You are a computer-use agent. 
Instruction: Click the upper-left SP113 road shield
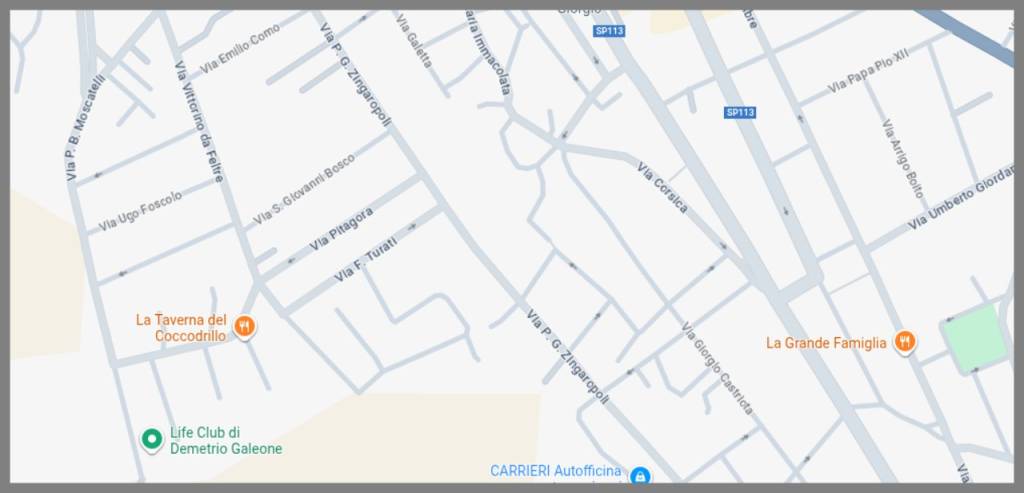609,31
